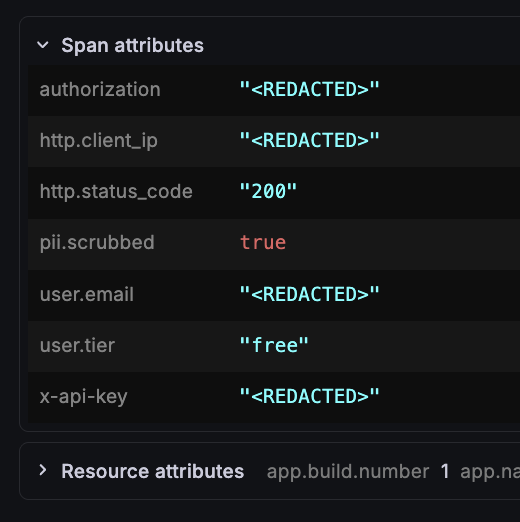Click the x-api-key "<REDACTED>" value
The height and width of the screenshot is (522, 520).
pos(310,396)
